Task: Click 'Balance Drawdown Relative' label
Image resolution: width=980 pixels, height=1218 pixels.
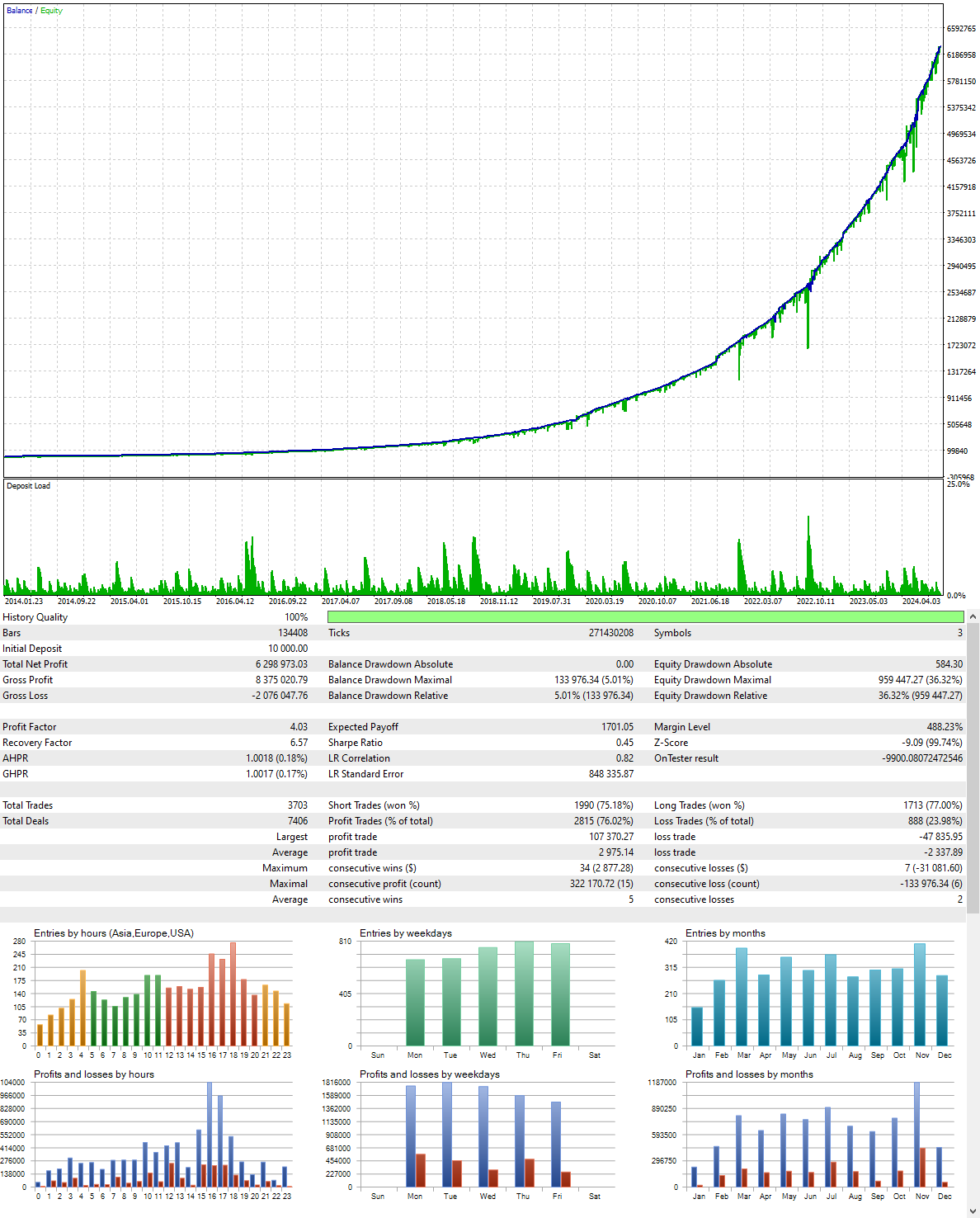Action: click(388, 696)
